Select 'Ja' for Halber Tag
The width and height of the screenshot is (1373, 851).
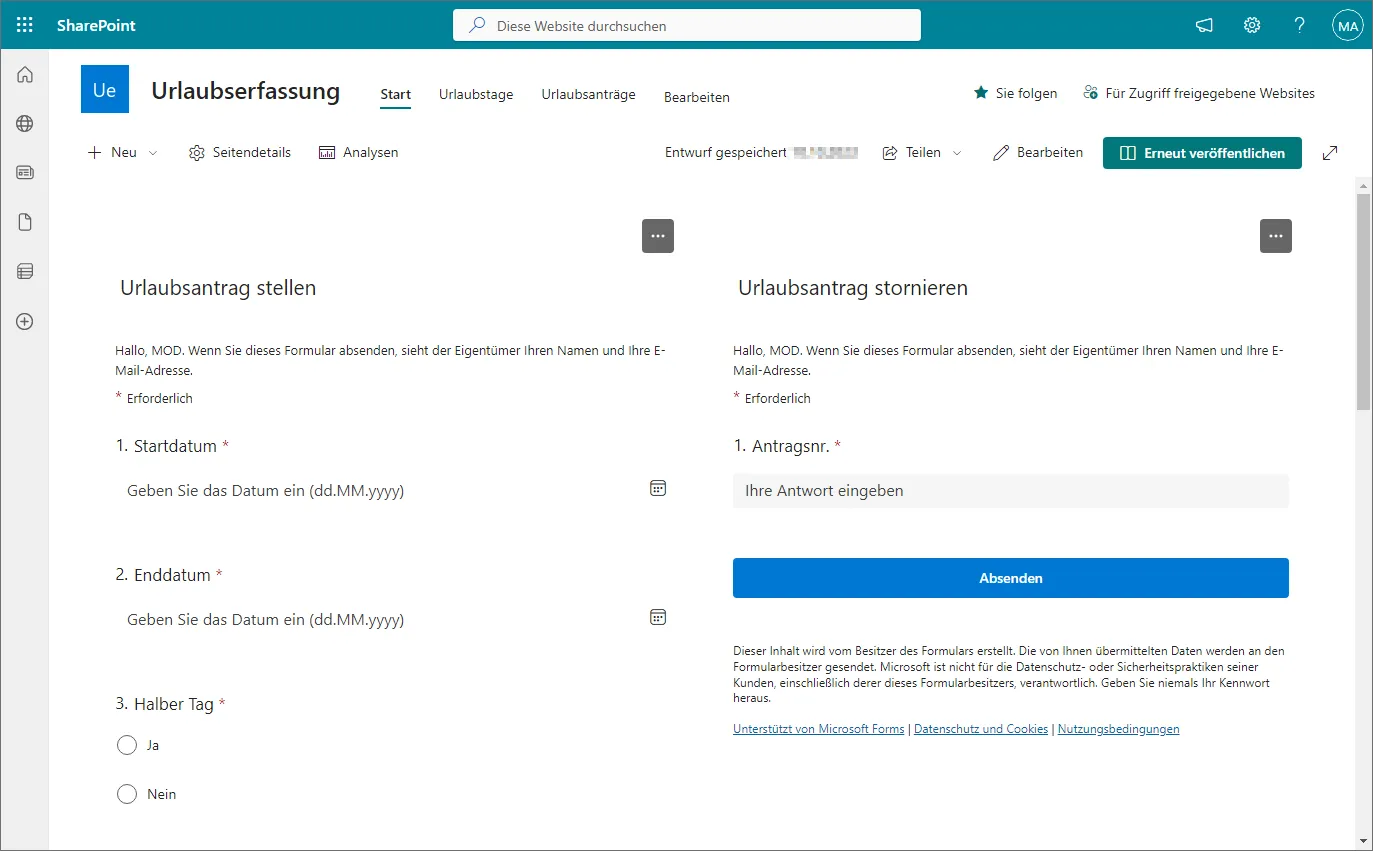click(127, 745)
